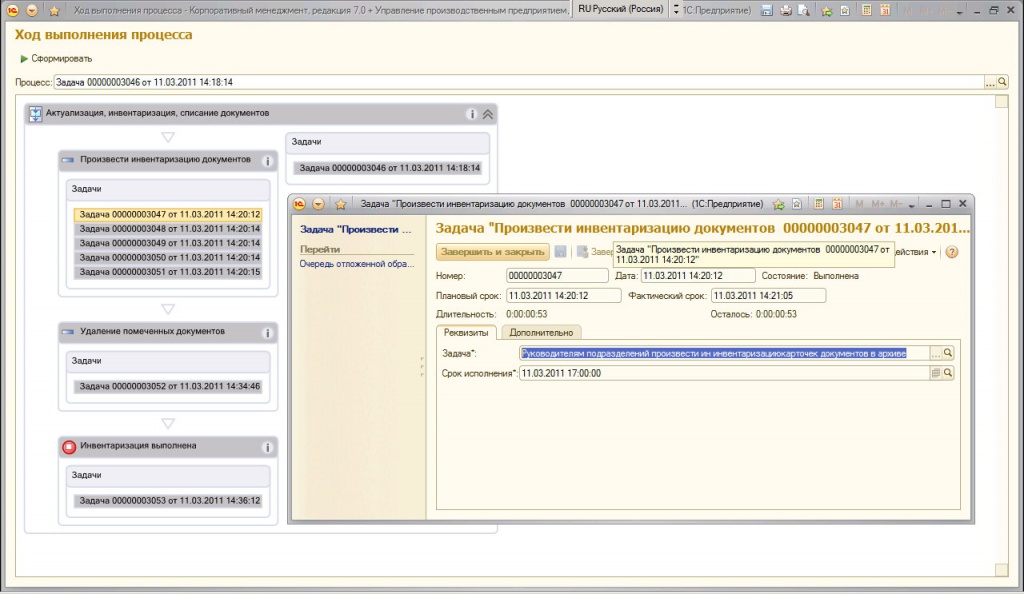Open main window round orange dropdown menu button

point(32,10)
